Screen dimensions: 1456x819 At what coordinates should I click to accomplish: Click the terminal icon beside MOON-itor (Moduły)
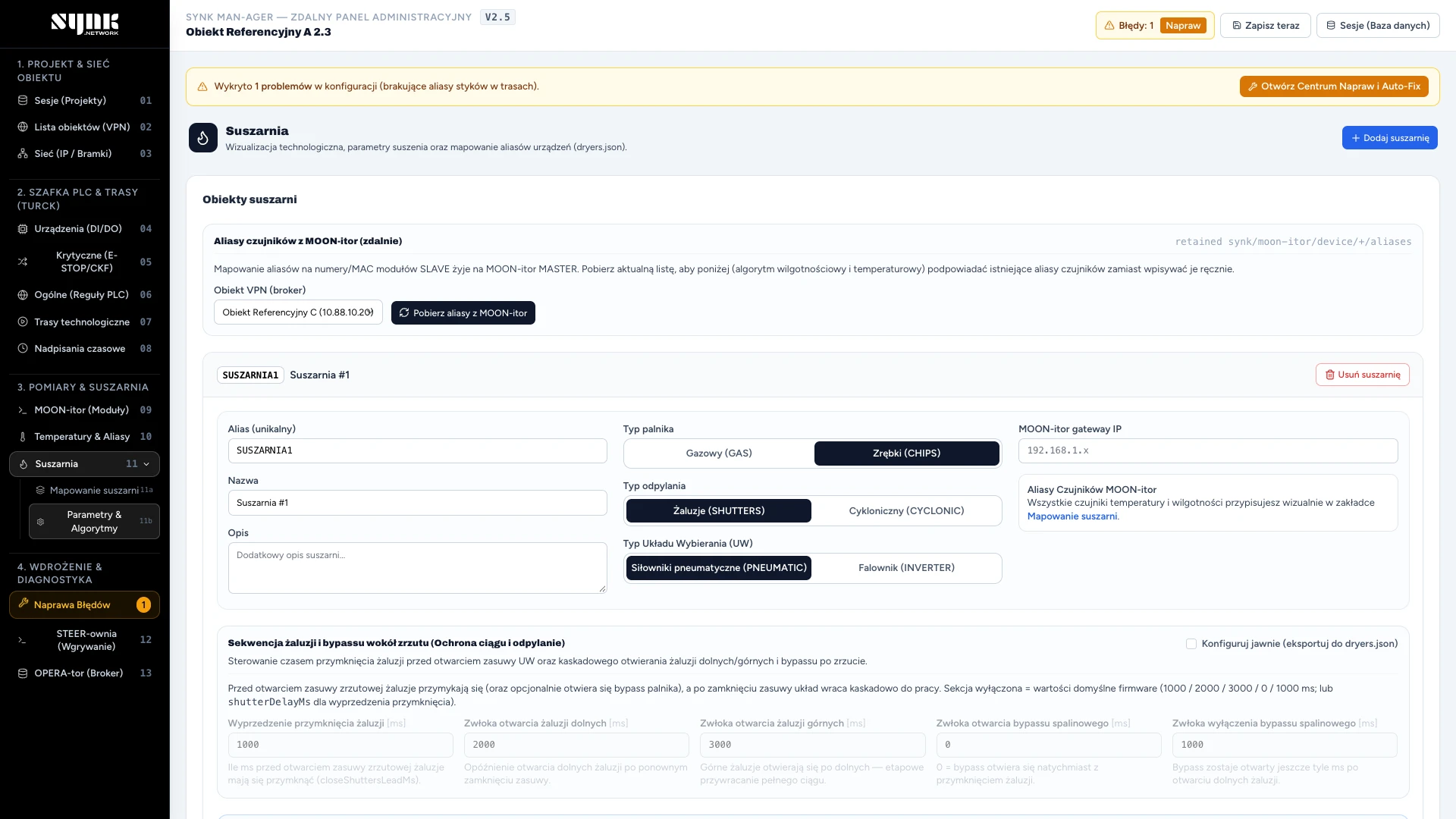pos(23,410)
